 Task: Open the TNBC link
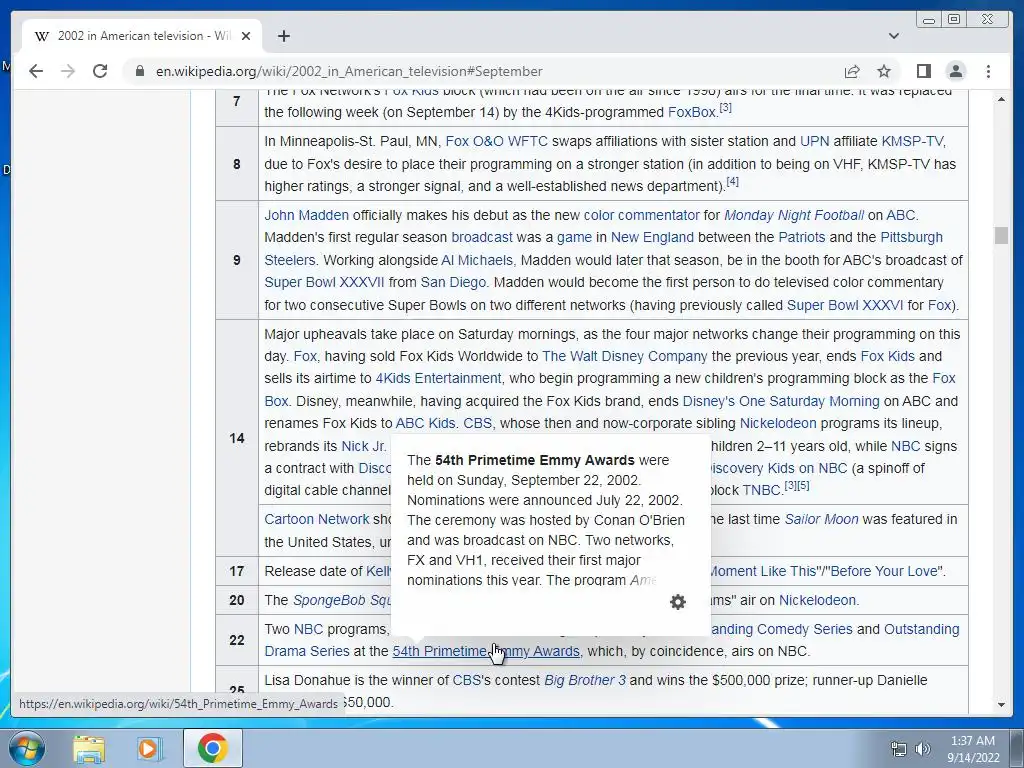click(x=761, y=490)
